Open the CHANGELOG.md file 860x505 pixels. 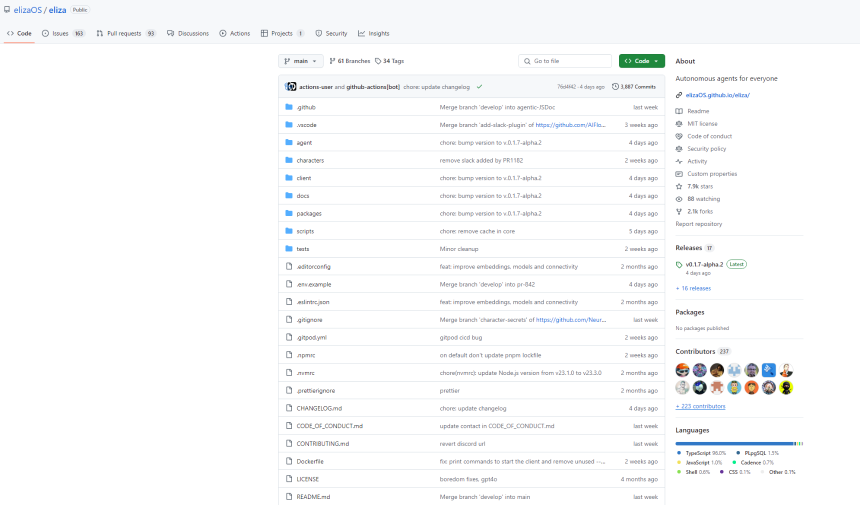(319, 408)
